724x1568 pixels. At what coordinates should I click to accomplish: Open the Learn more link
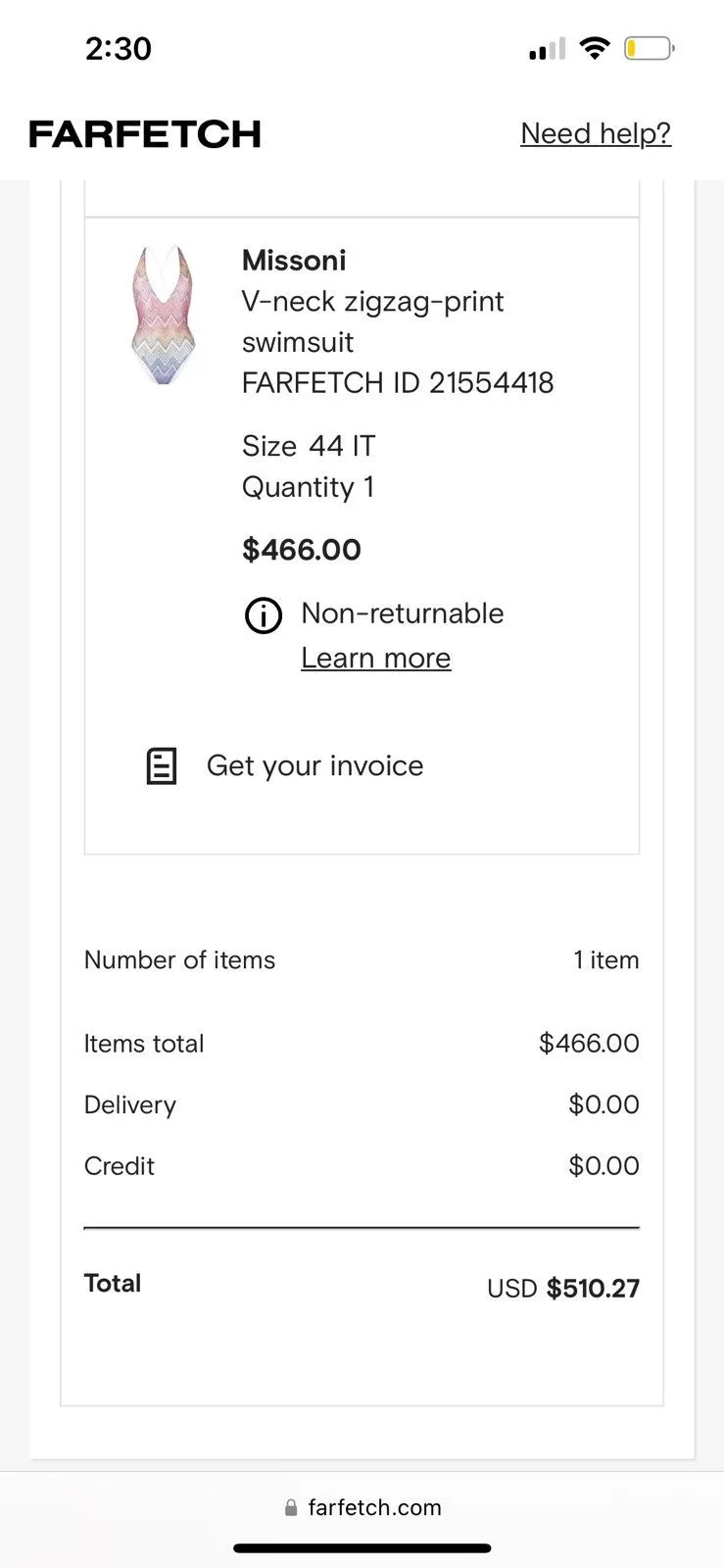(x=376, y=658)
